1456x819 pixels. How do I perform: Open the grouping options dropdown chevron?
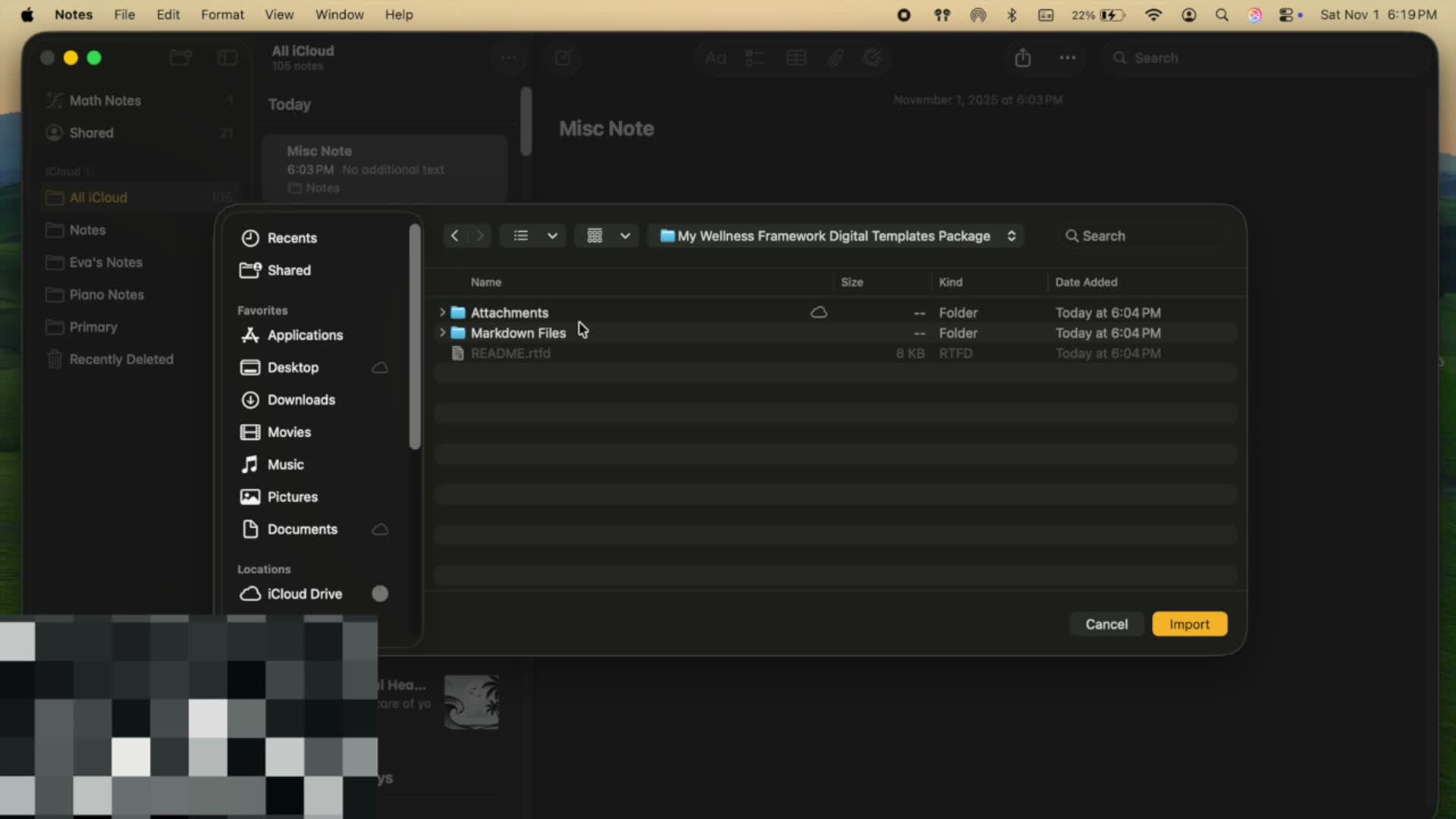pyautogui.click(x=625, y=236)
